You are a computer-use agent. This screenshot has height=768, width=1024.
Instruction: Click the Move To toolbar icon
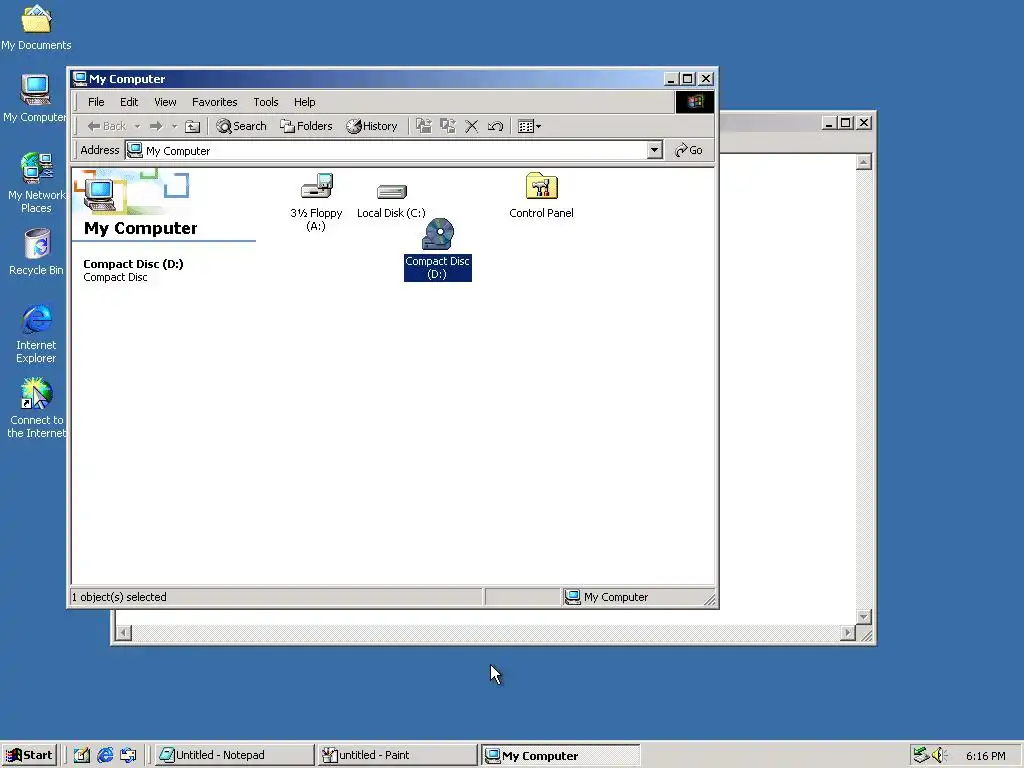coord(424,126)
